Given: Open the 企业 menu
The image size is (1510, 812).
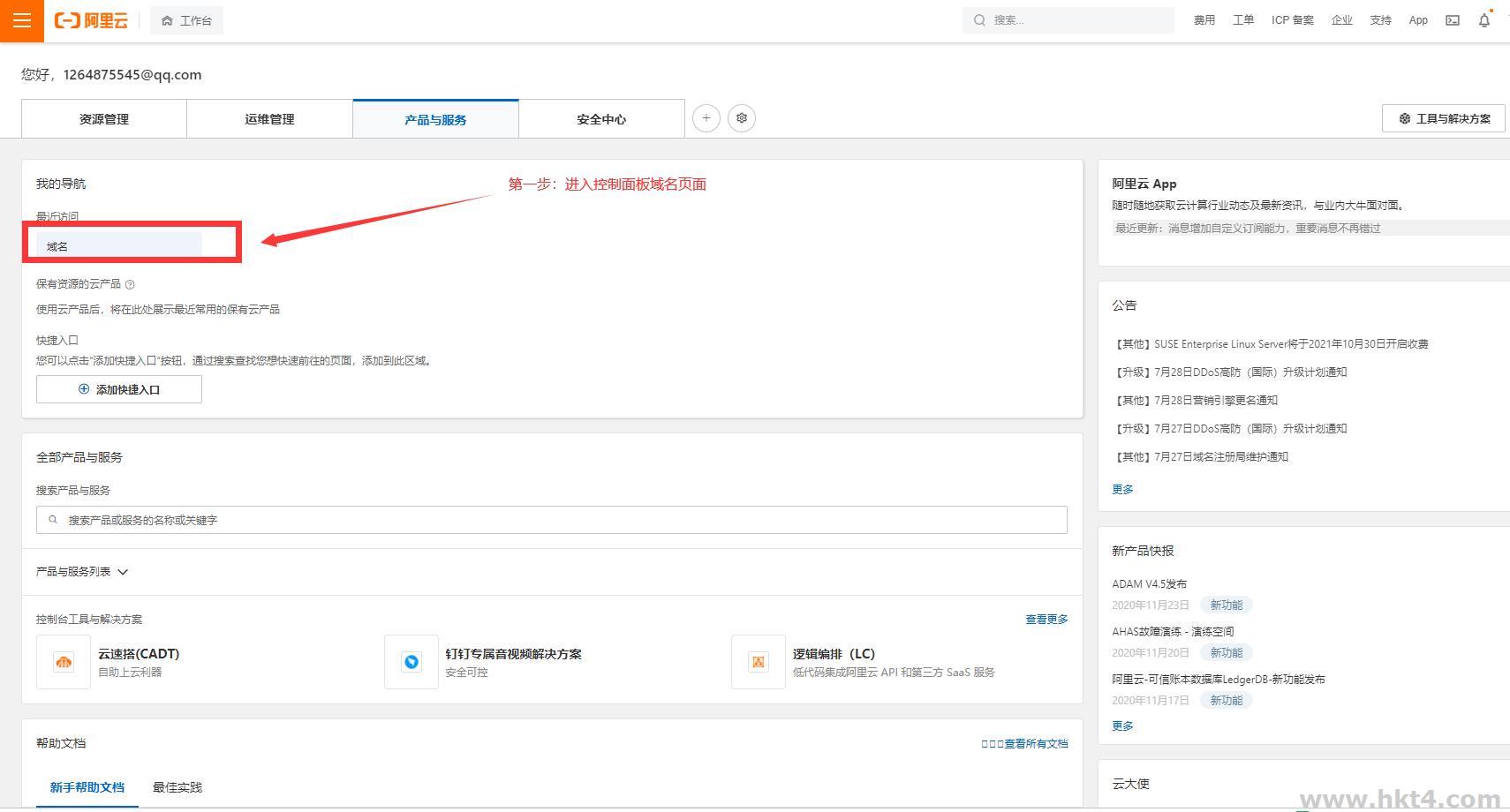Looking at the screenshot, I should 1342,20.
